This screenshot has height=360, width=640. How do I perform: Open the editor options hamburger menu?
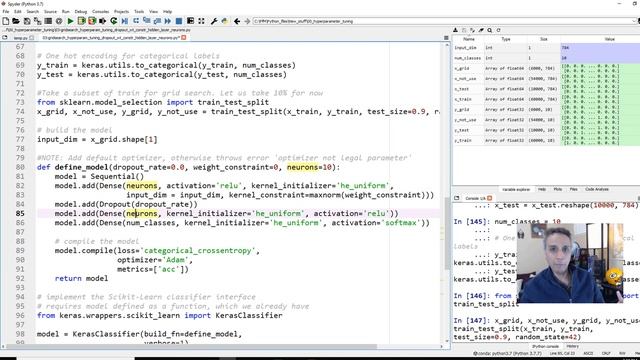click(x=446, y=38)
